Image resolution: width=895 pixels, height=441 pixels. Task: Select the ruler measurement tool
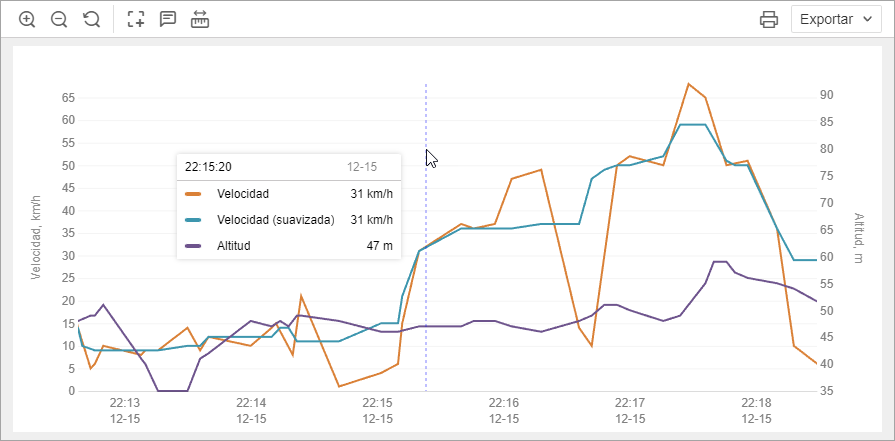200,19
